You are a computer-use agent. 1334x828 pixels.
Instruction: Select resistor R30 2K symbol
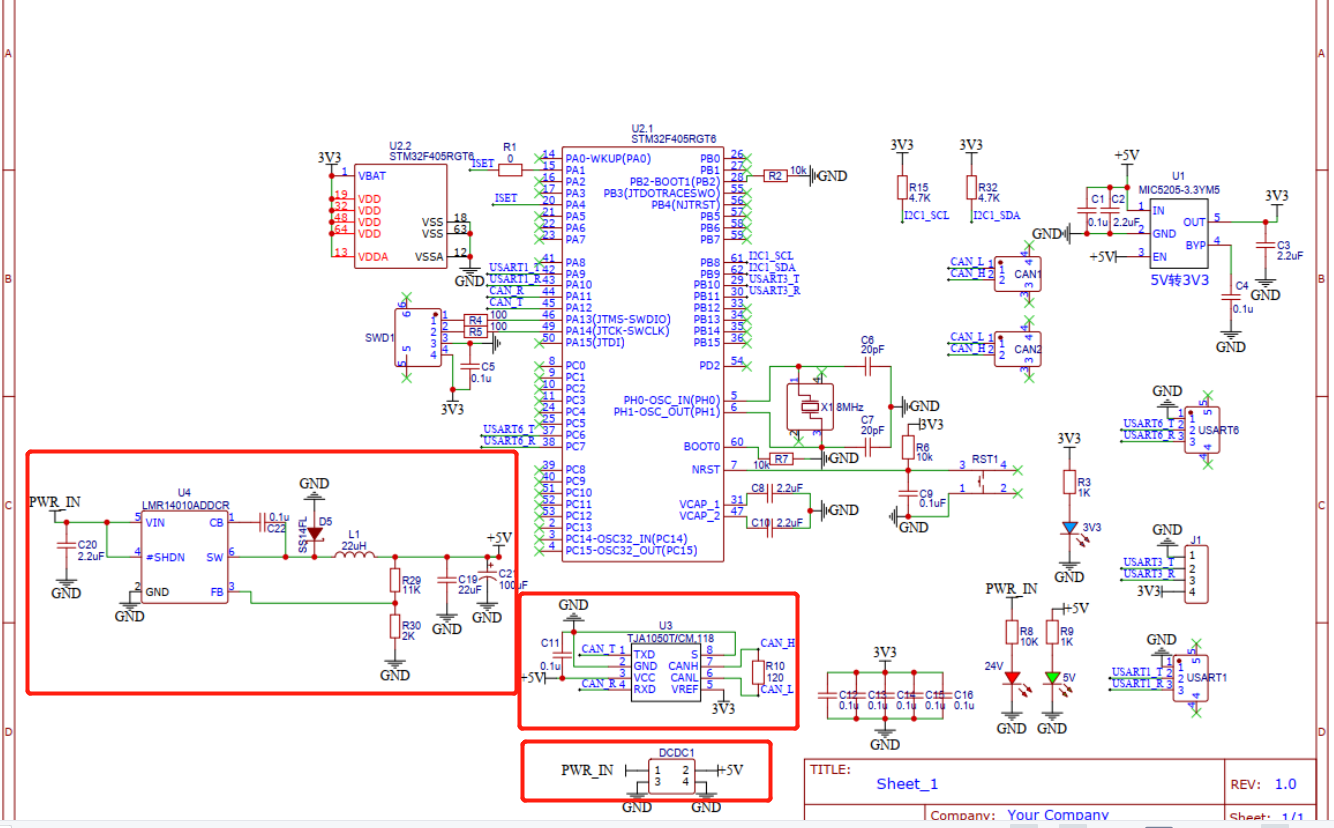[x=394, y=627]
